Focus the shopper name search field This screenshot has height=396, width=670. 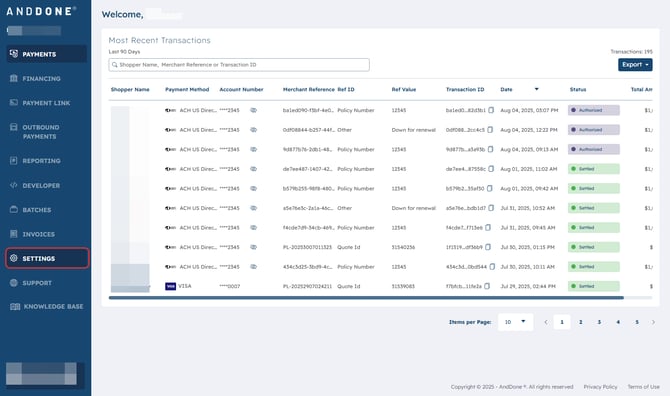(x=239, y=65)
